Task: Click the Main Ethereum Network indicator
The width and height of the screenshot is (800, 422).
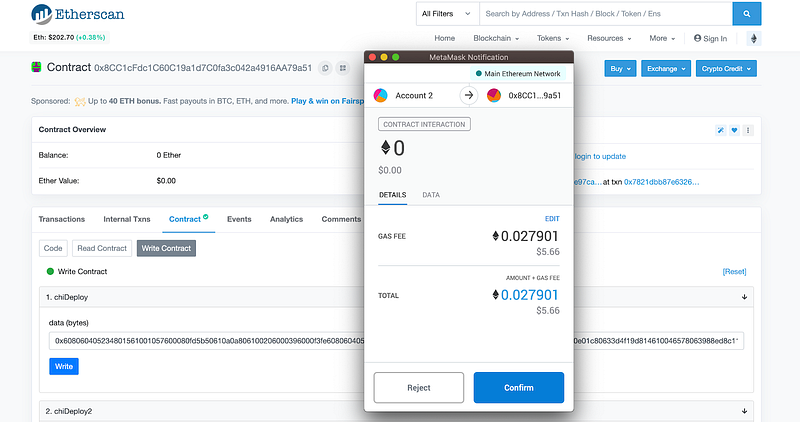Action: pyautogui.click(x=518, y=73)
